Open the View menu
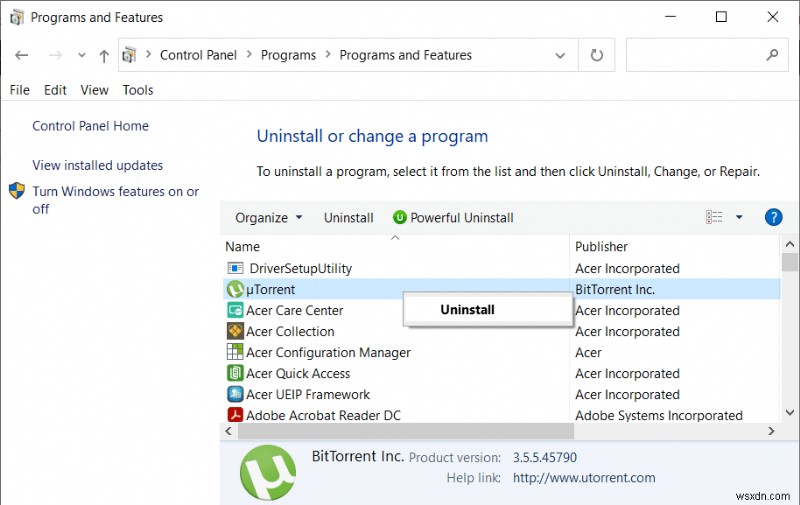This screenshot has width=800, height=505. tap(94, 90)
